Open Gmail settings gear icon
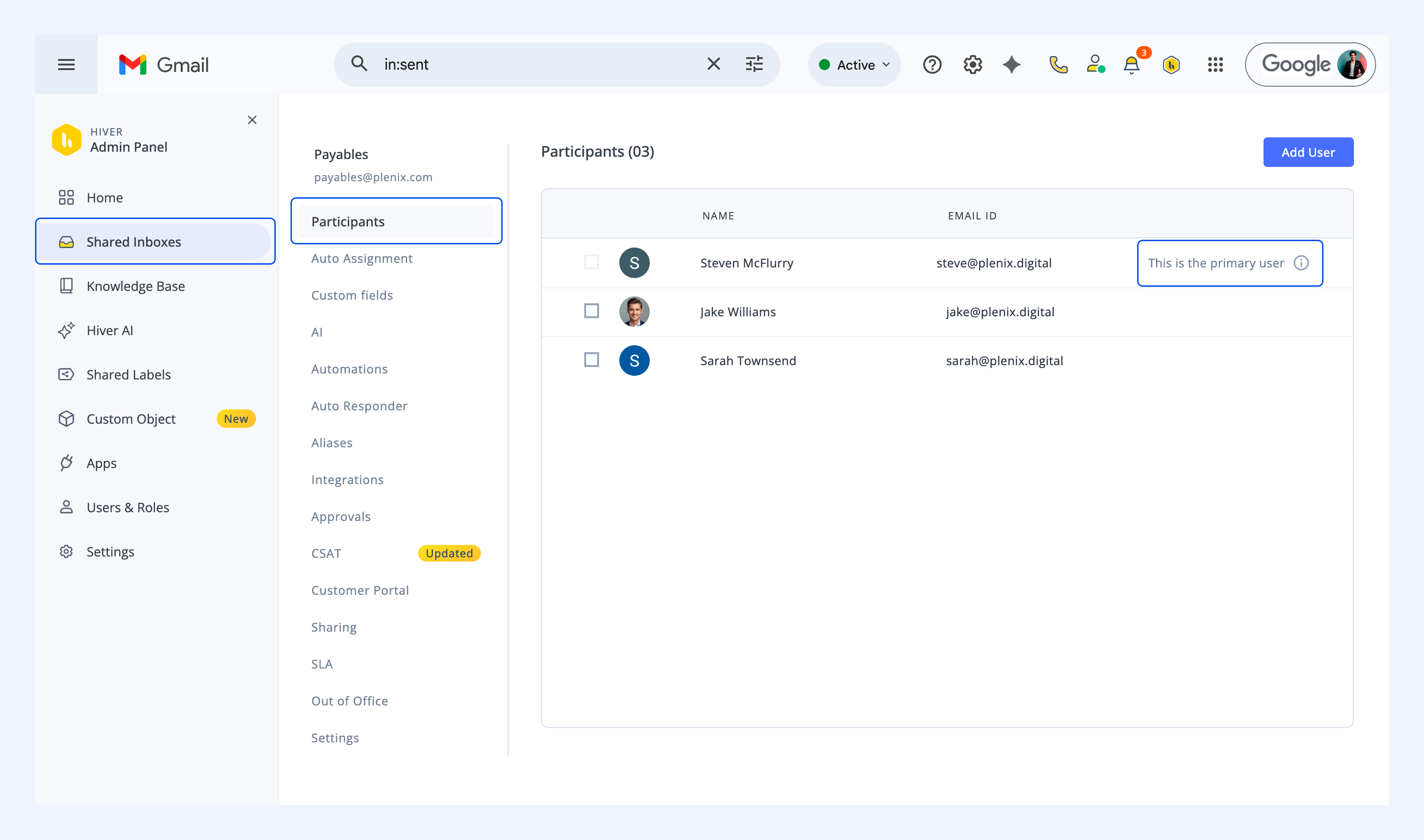This screenshot has height=840, width=1424. [x=973, y=65]
